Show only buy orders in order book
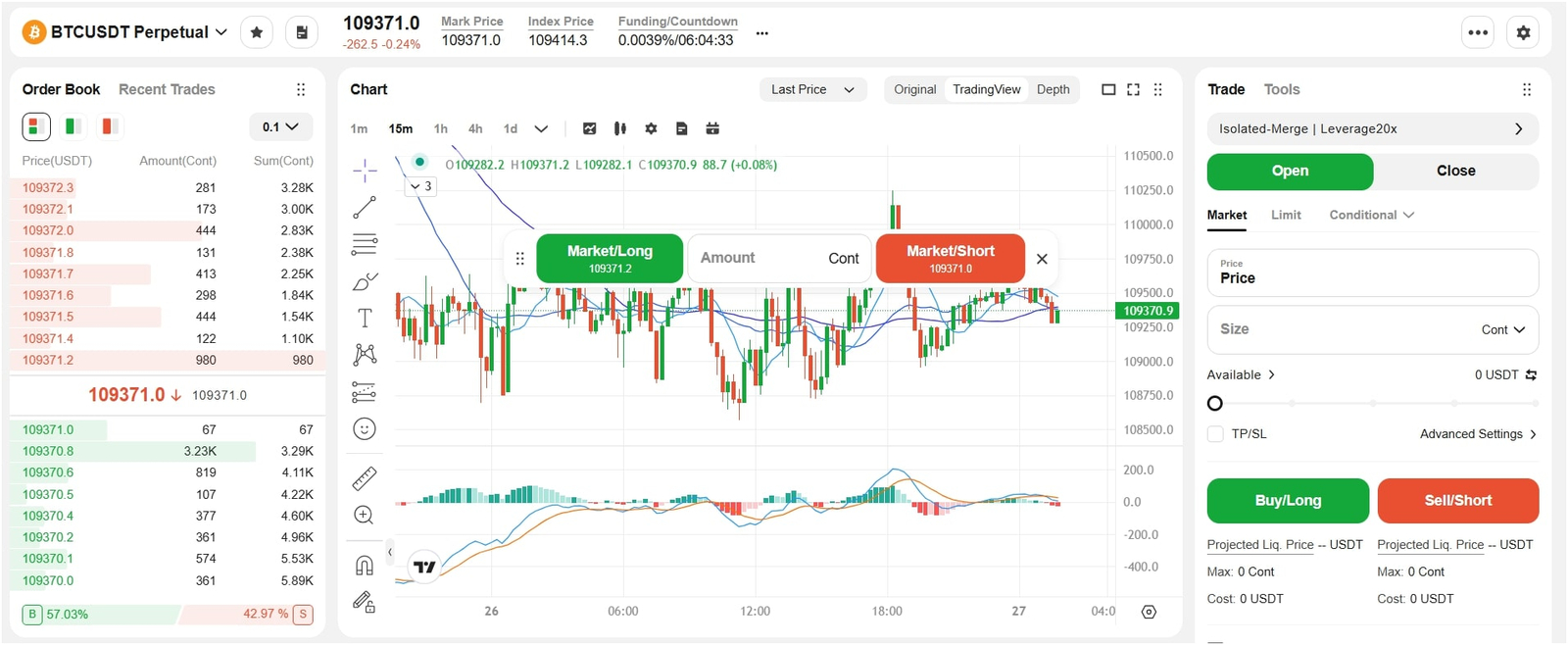Image resolution: width=1568 pixels, height=645 pixels. 73,126
